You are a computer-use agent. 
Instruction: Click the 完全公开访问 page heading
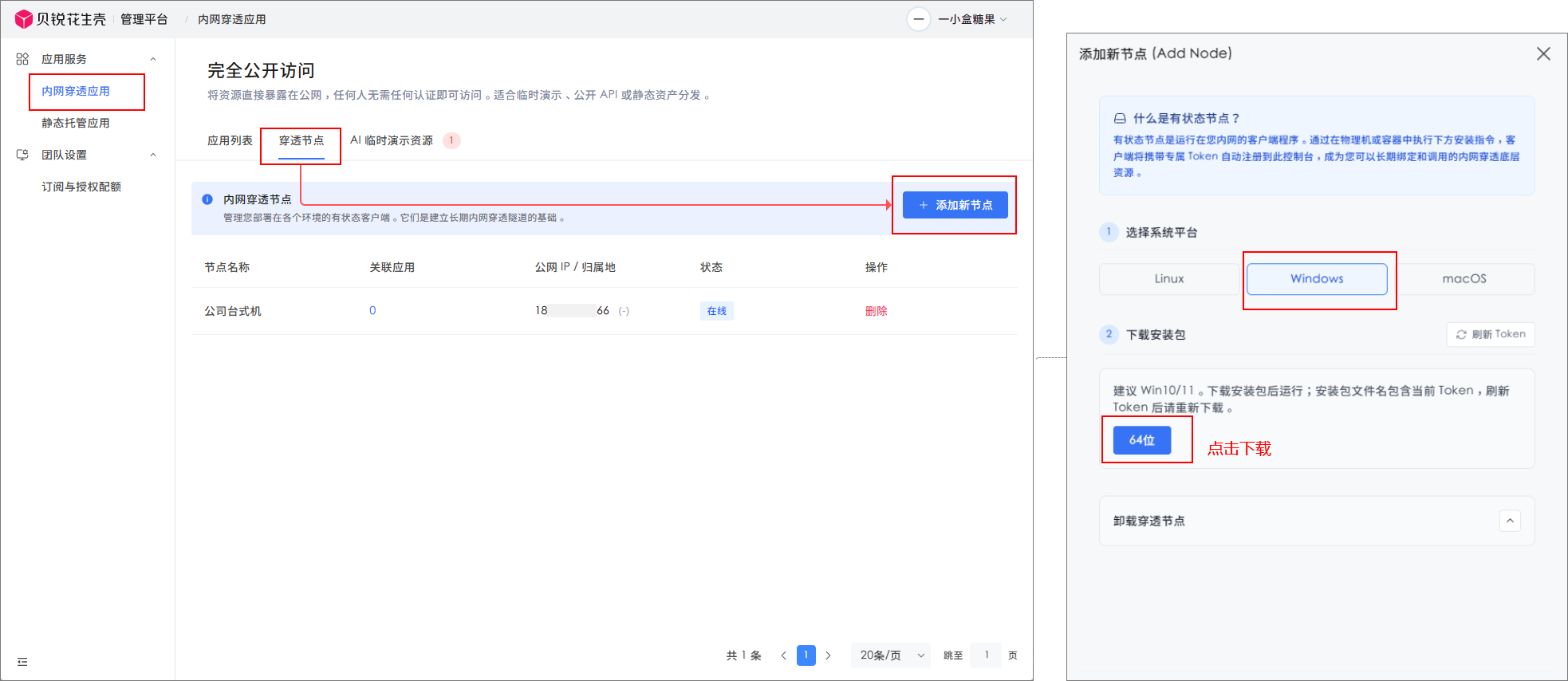pos(261,71)
